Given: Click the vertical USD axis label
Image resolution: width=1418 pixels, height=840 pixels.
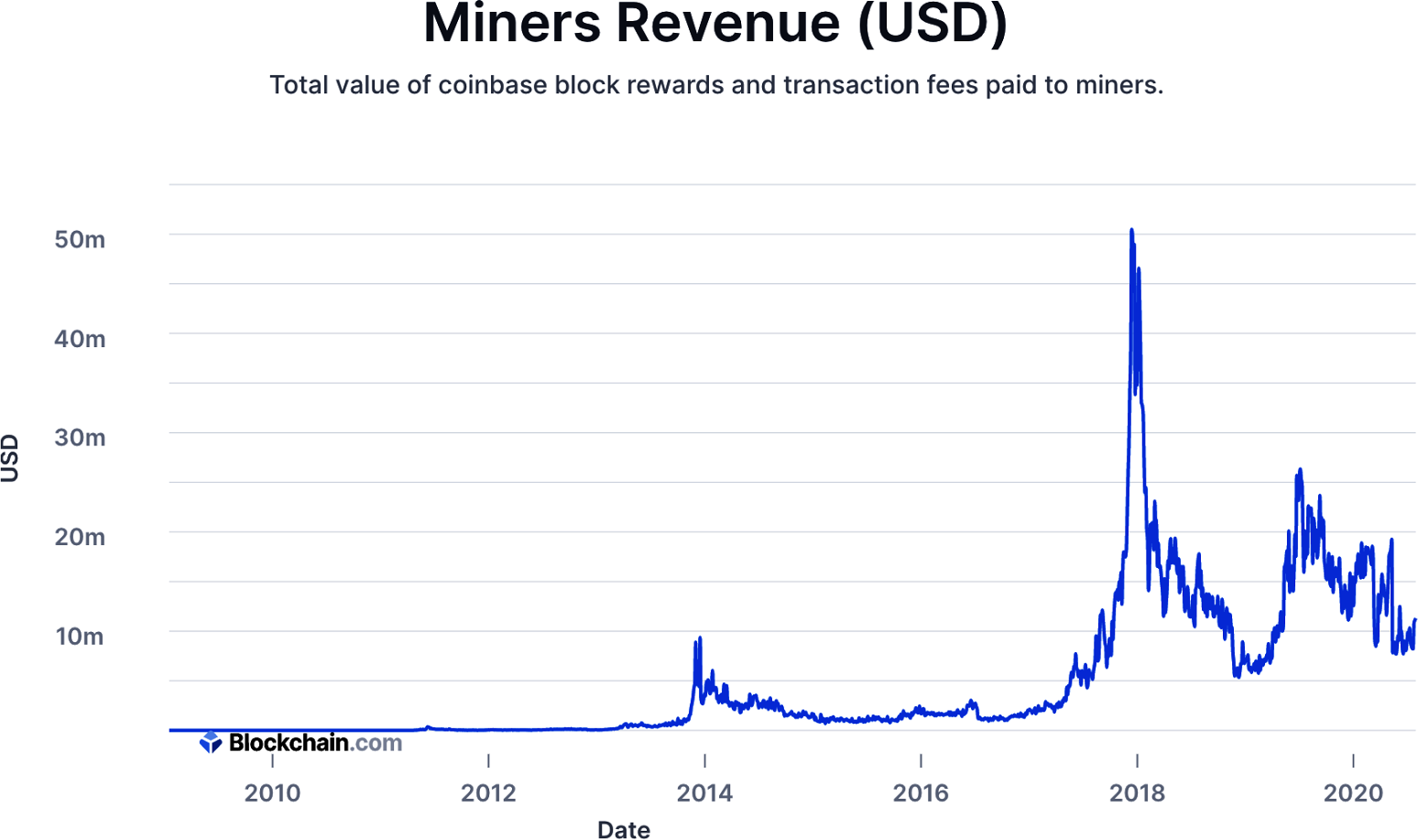Looking at the screenshot, I should pyautogui.click(x=11, y=457).
